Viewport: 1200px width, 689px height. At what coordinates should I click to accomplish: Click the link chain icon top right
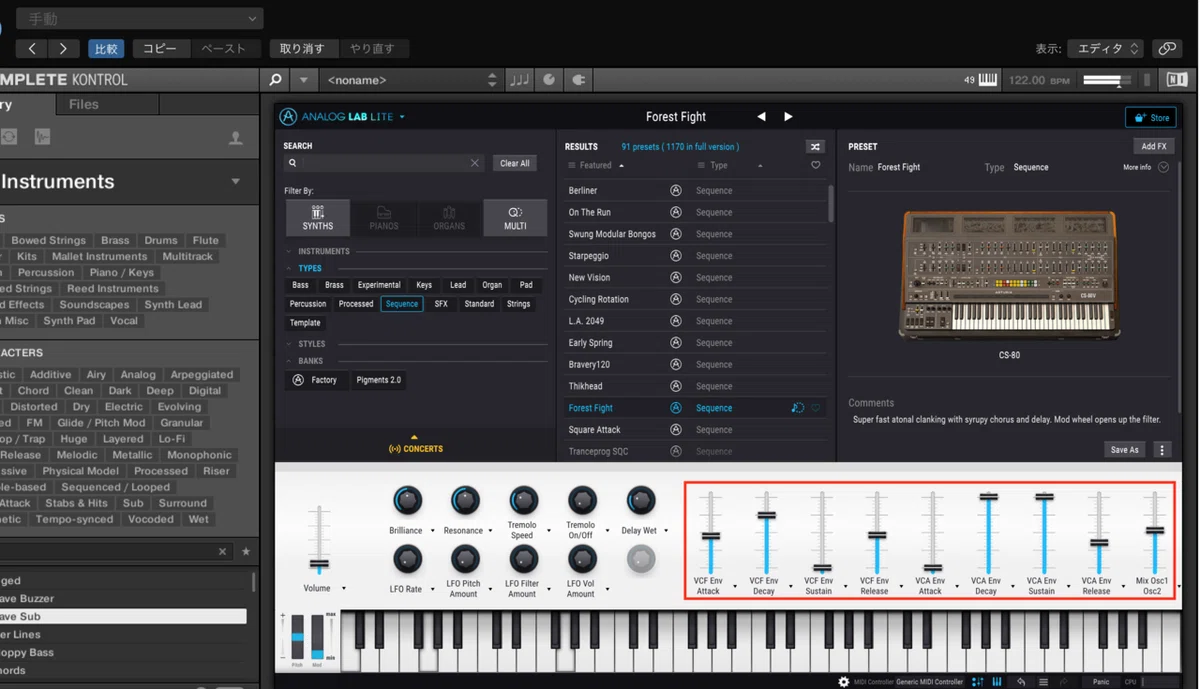[x=1166, y=48]
